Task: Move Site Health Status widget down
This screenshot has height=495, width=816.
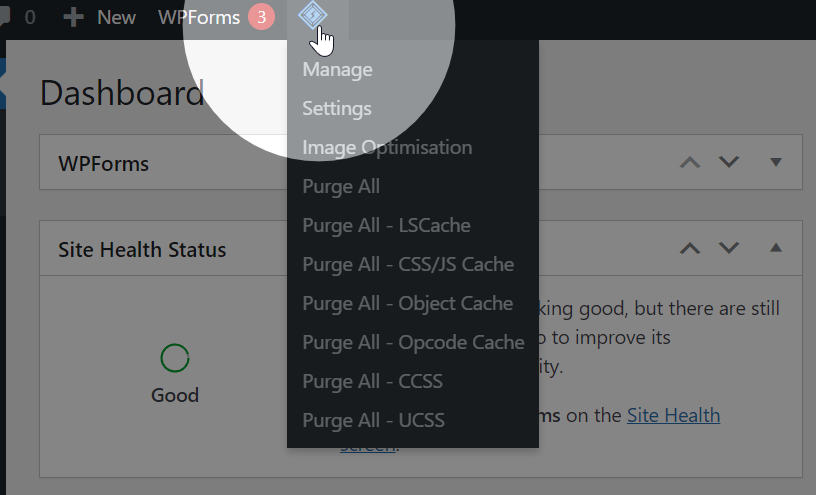Action: (x=729, y=248)
